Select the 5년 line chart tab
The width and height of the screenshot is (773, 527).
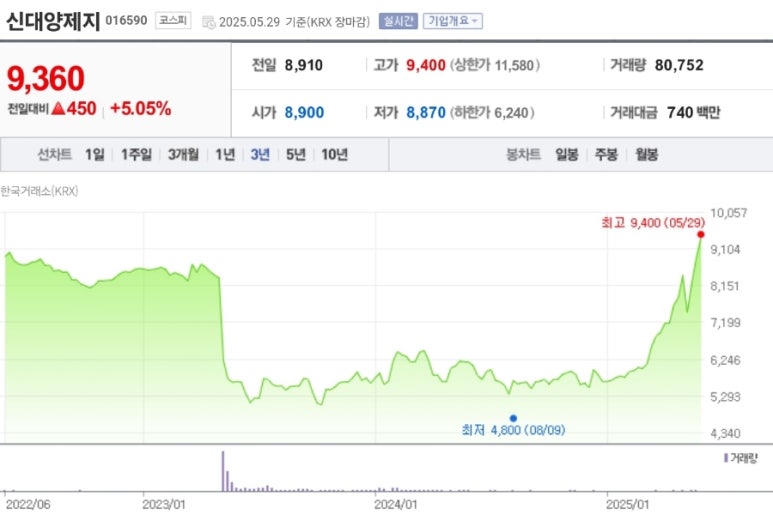click(x=296, y=154)
